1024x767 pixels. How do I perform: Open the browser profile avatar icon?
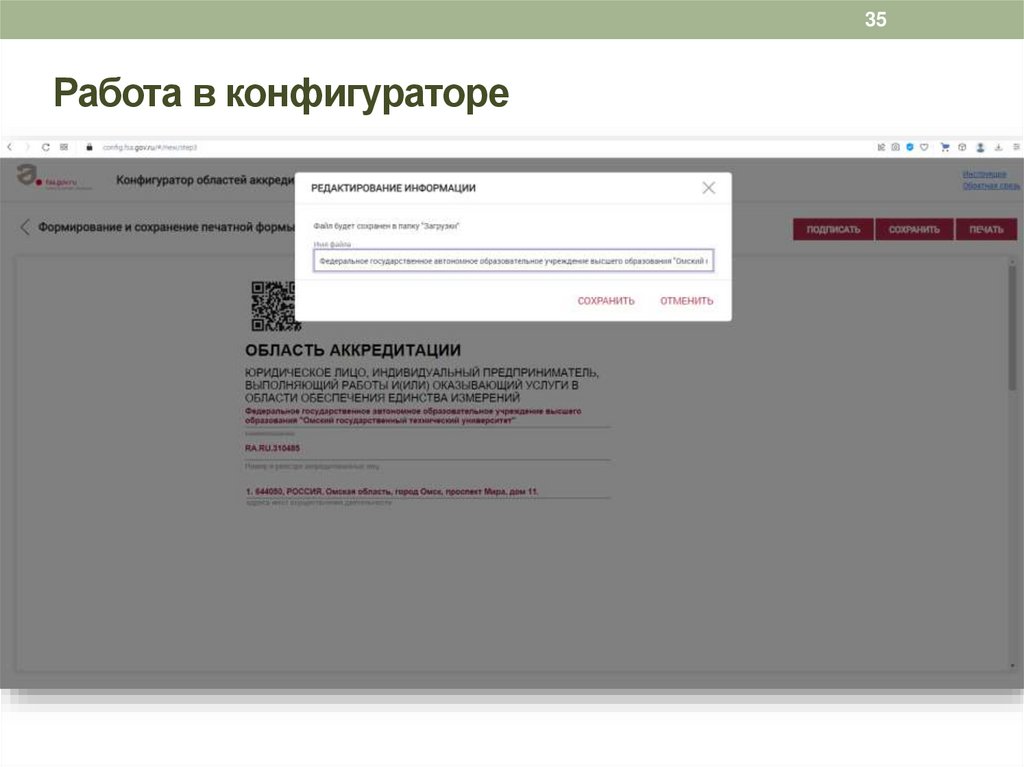pyautogui.click(x=980, y=146)
